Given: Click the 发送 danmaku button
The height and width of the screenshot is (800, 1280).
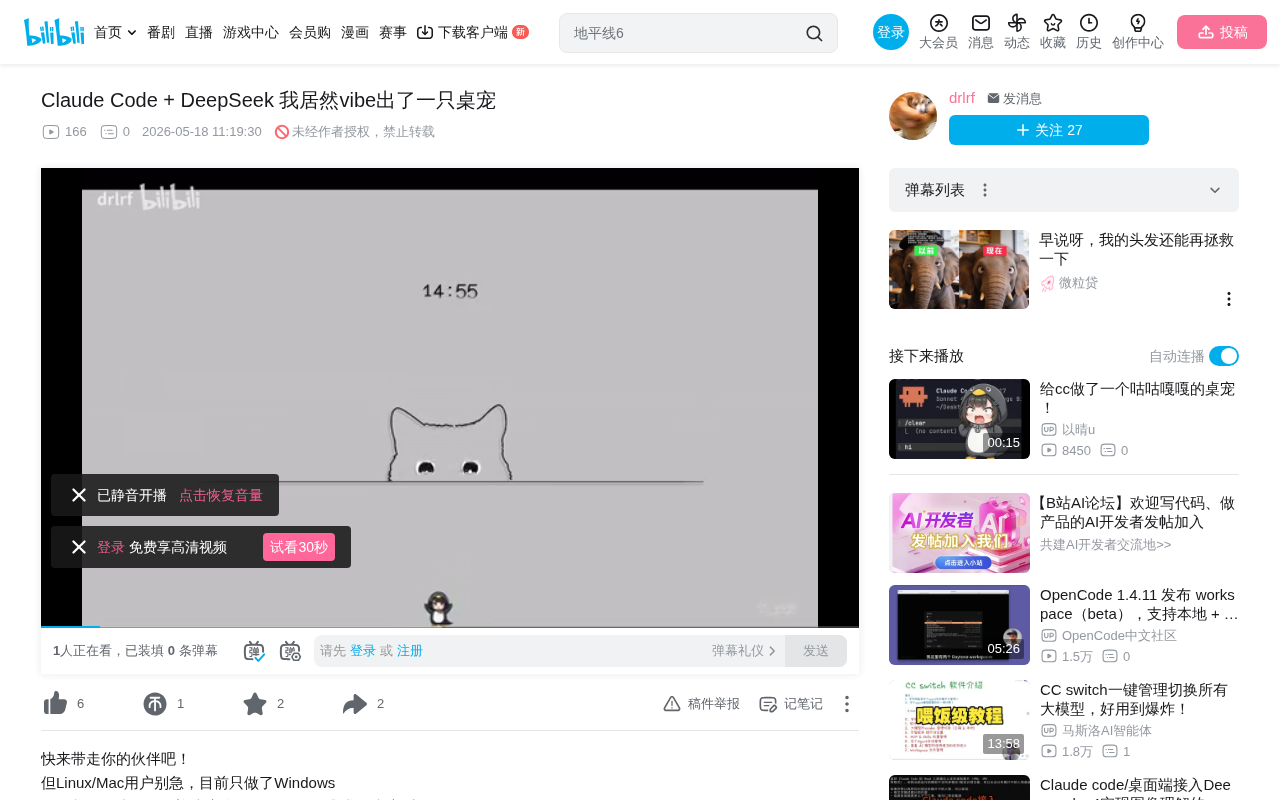Looking at the screenshot, I should 816,651.
